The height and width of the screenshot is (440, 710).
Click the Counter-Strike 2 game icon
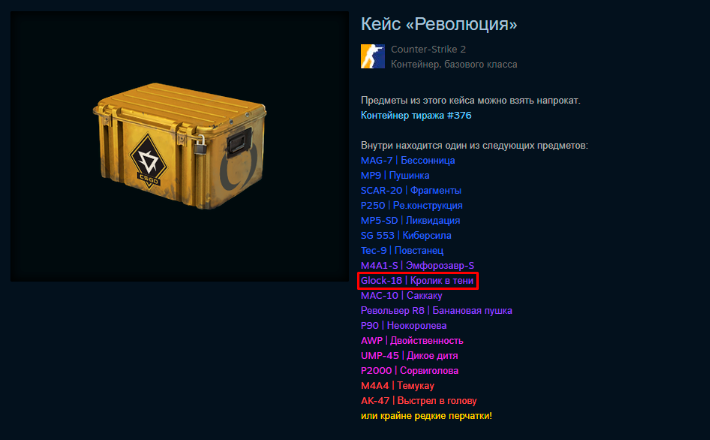pyautogui.click(x=373, y=57)
